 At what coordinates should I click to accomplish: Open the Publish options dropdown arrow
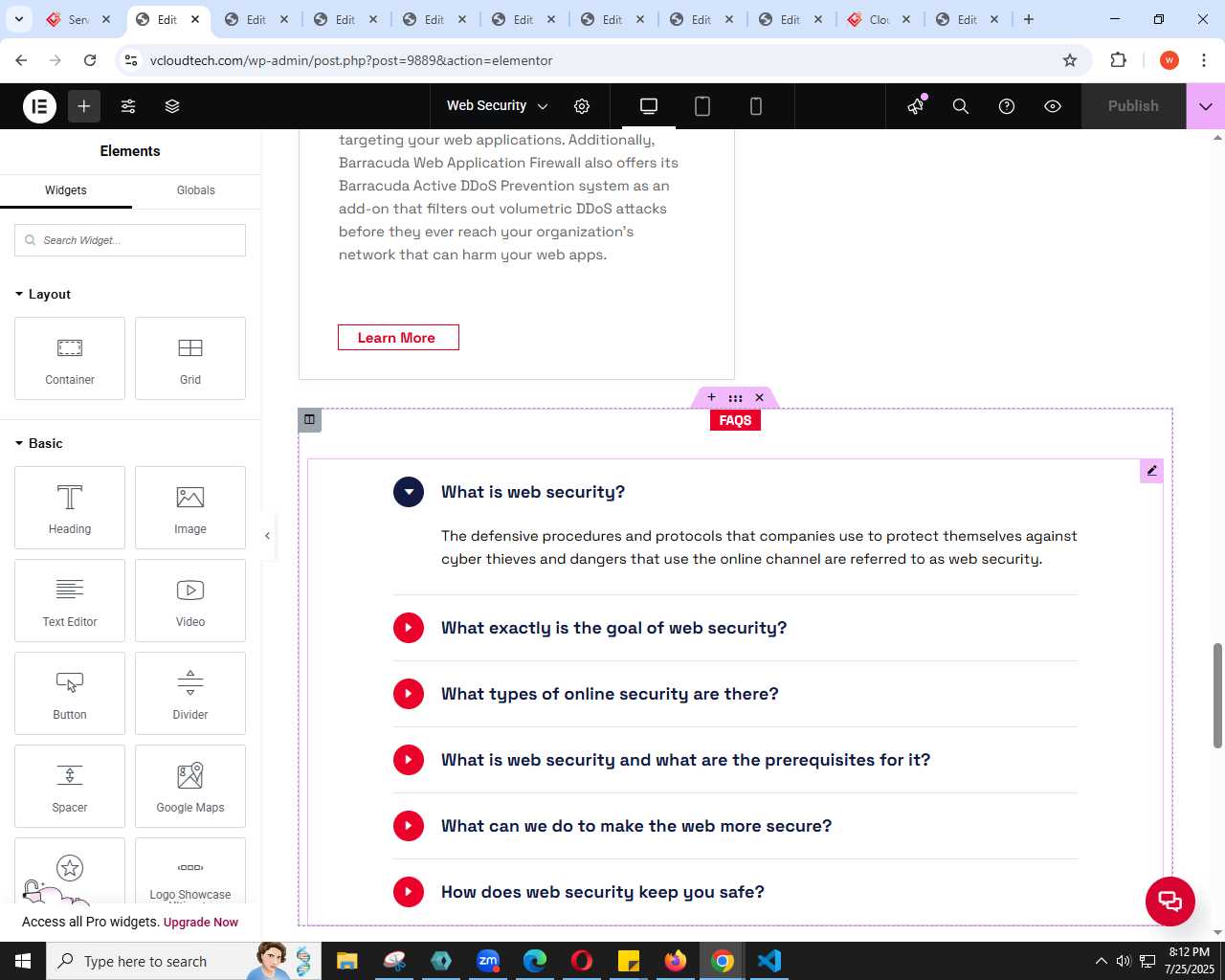point(1206,106)
